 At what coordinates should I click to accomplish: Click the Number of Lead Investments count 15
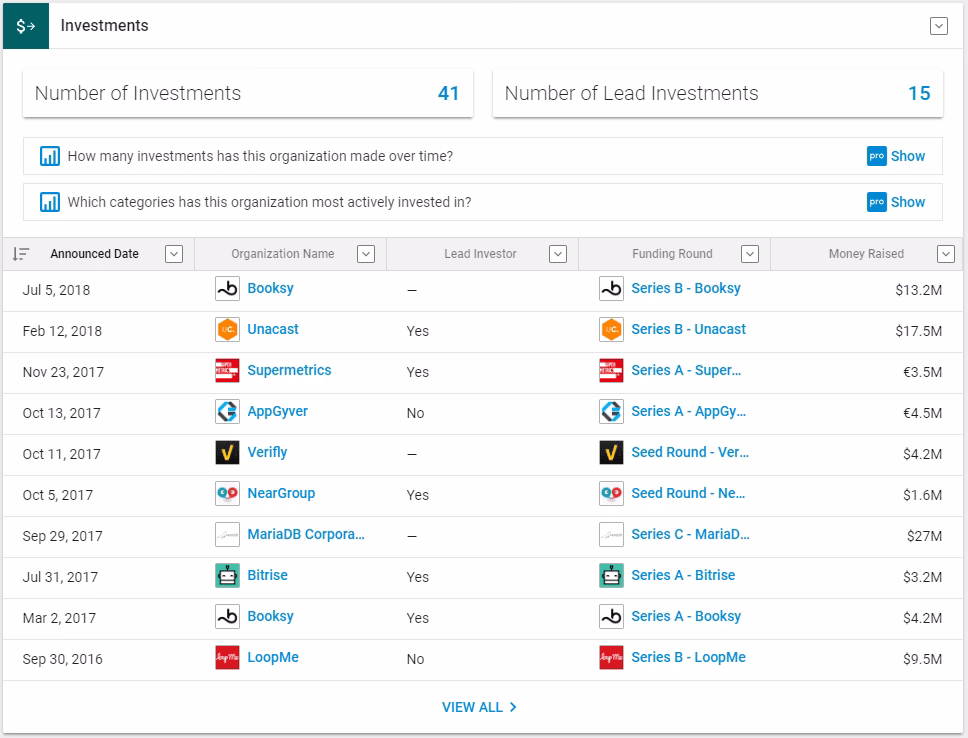919,93
